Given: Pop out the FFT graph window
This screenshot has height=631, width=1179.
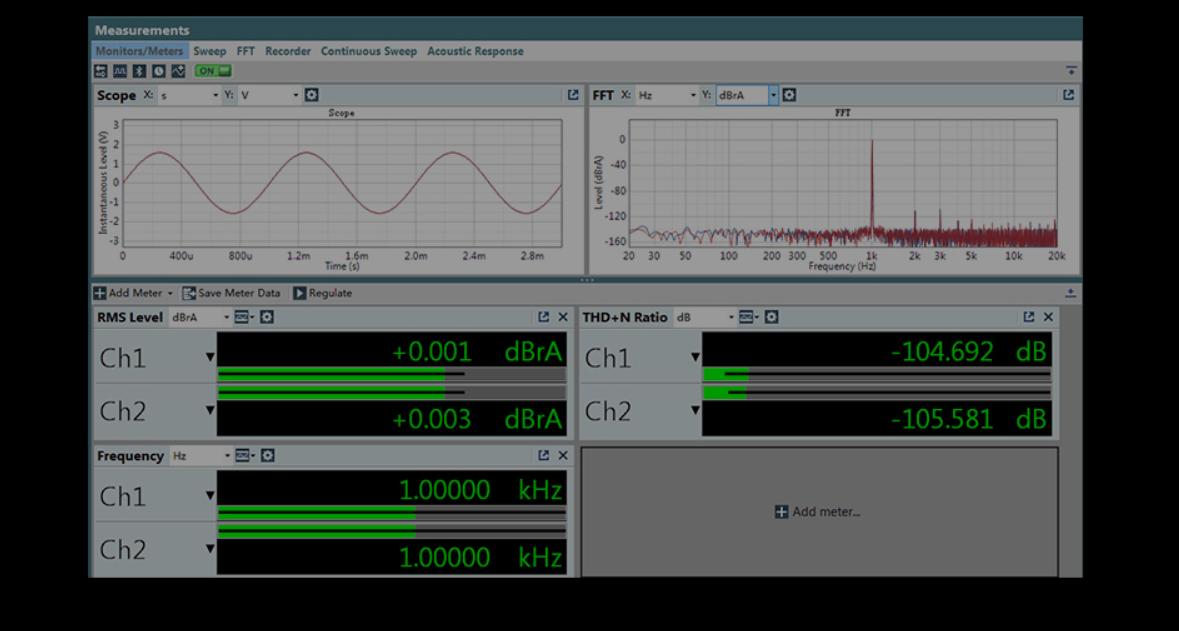Looking at the screenshot, I should (1068, 95).
